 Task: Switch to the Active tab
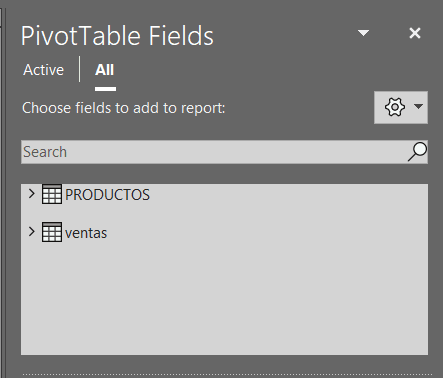click(x=43, y=70)
